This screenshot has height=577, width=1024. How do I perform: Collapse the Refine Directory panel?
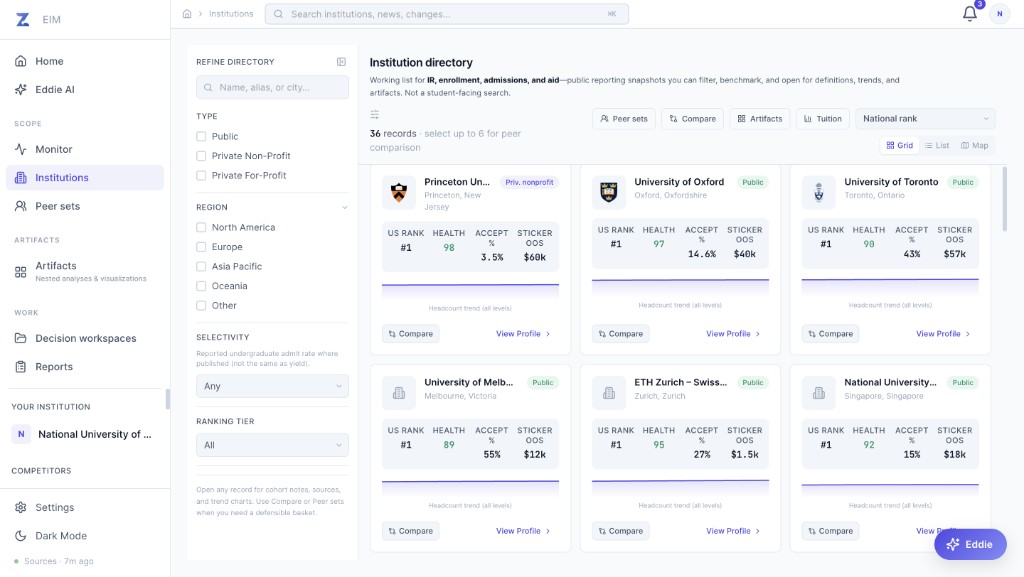(341, 61)
